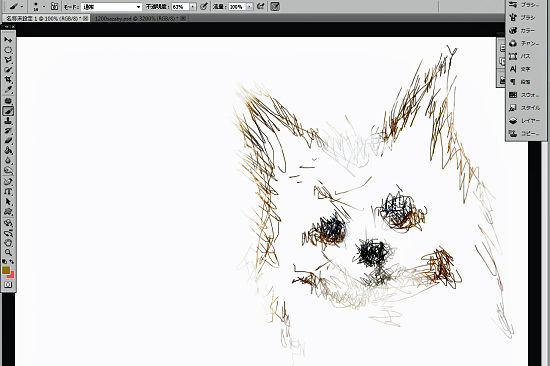Open the Brush Presets panel (top entry)
The height and width of the screenshot is (366, 550).
point(525,5)
